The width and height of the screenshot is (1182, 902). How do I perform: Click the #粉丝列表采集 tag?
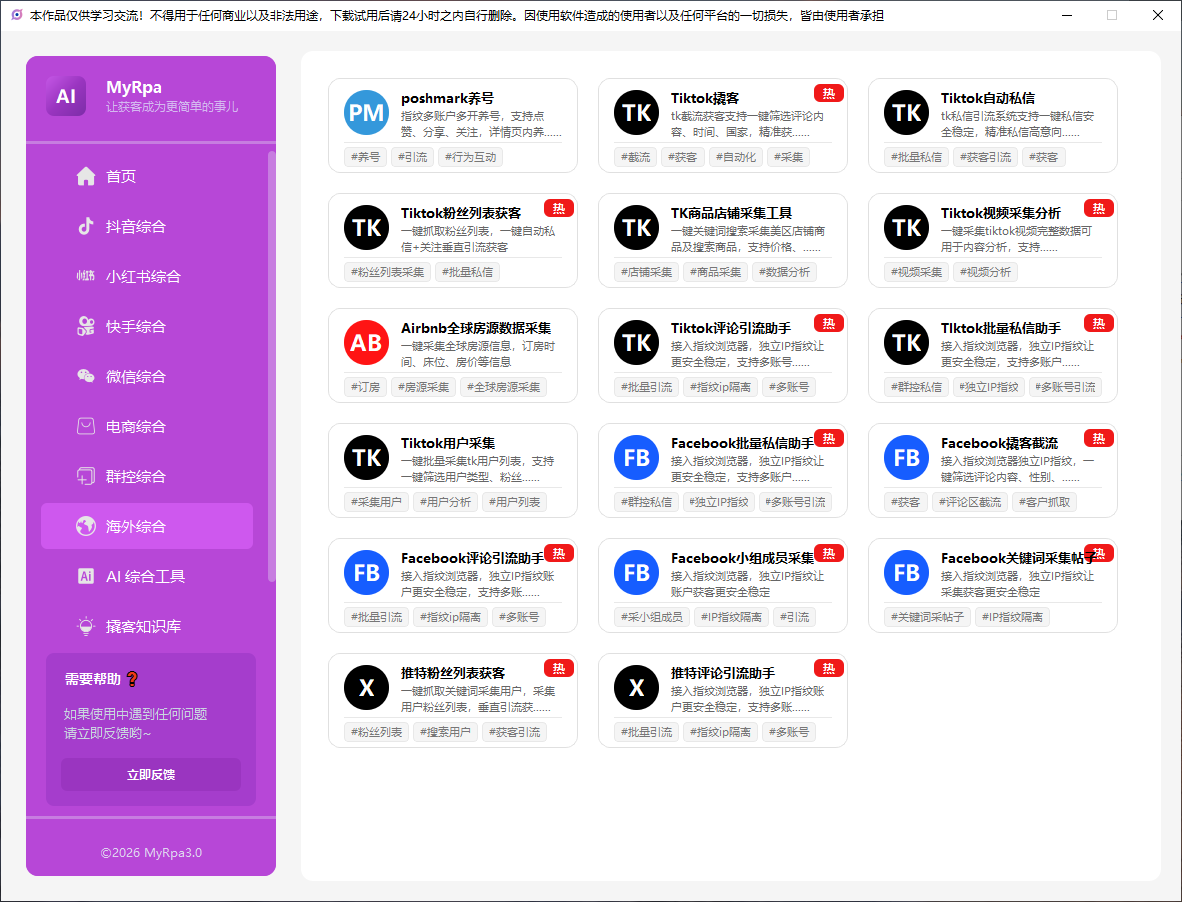coord(387,272)
